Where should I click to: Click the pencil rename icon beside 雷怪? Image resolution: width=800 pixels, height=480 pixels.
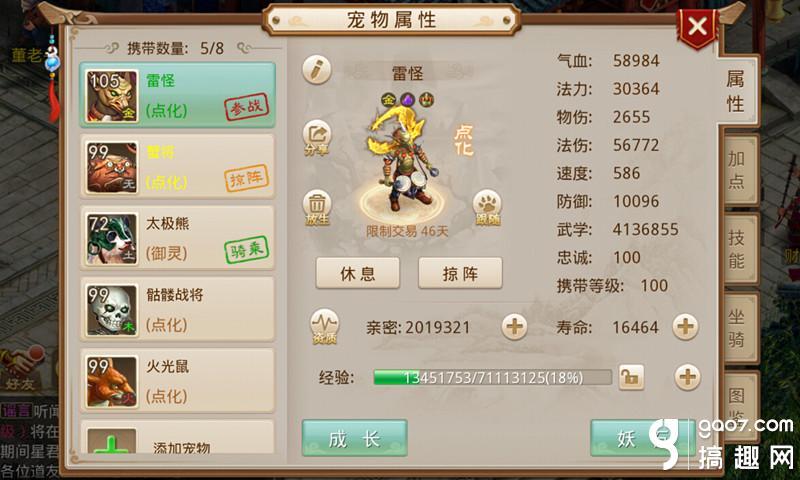coord(317,70)
